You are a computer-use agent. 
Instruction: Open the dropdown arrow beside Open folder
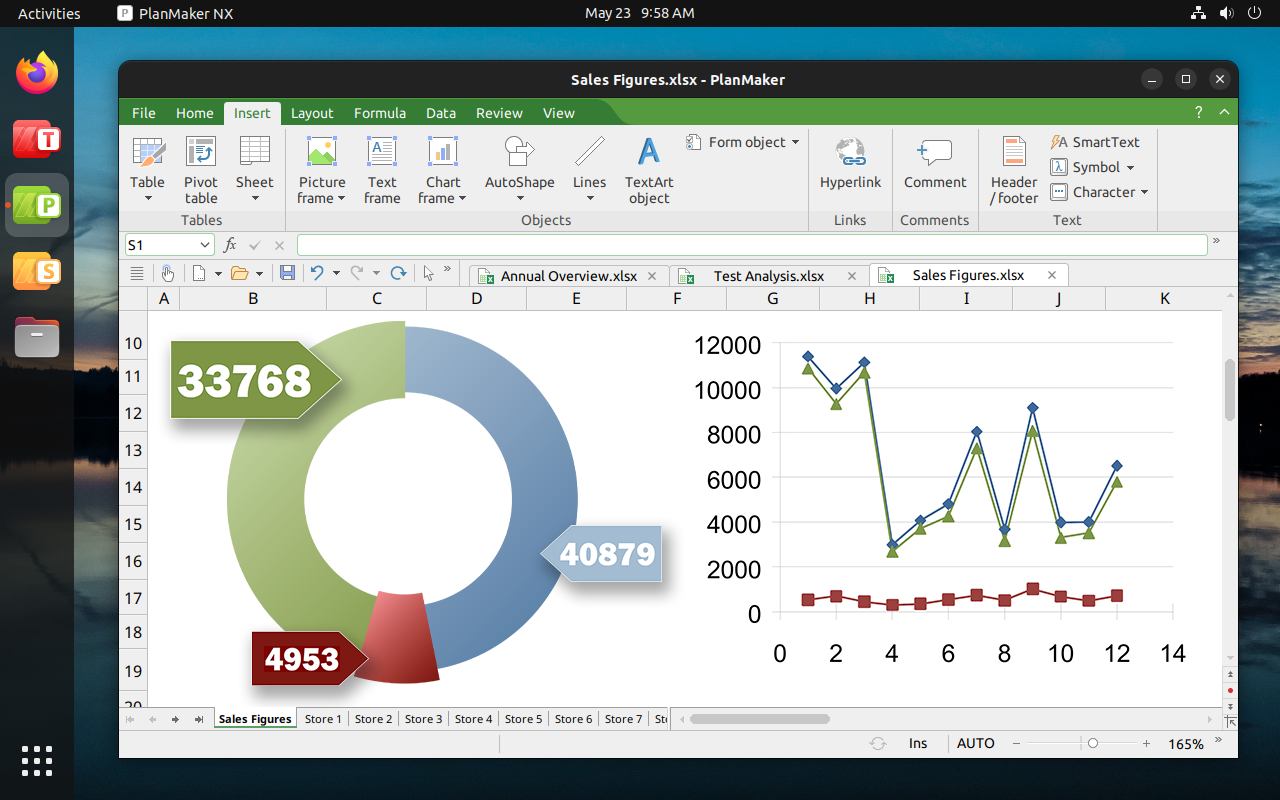[x=259, y=273]
